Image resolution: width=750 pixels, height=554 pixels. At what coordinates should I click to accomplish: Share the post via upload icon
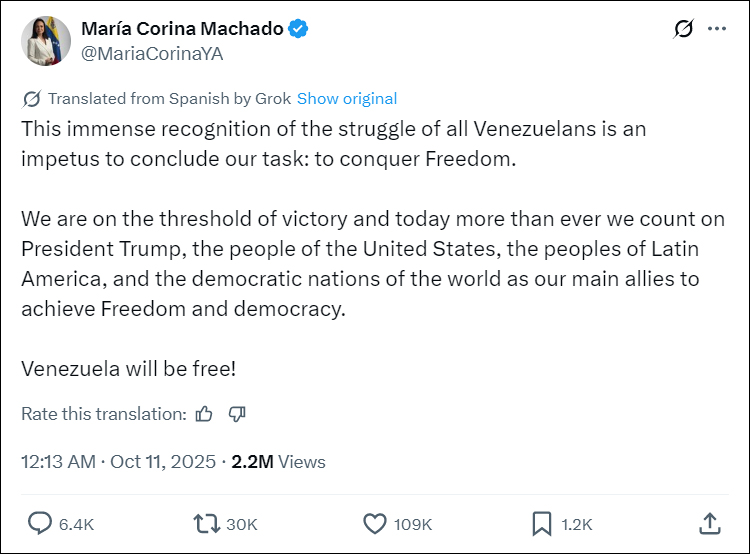click(708, 523)
